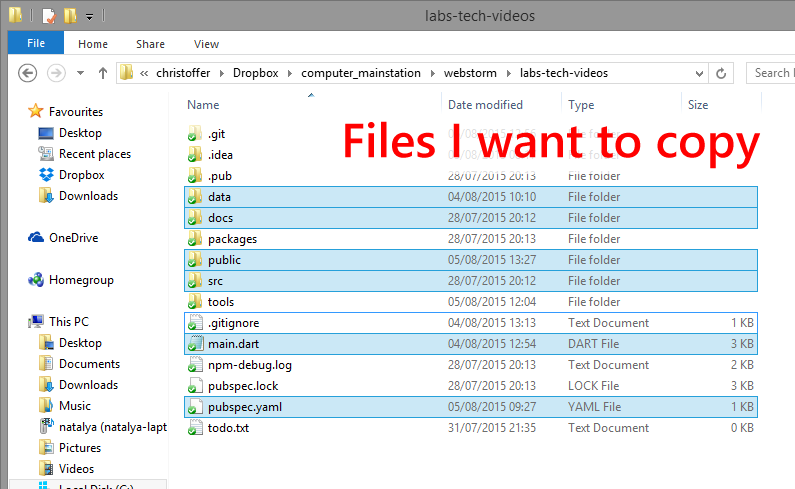Select the tools folder icon
The image size is (795, 489).
click(x=195, y=302)
